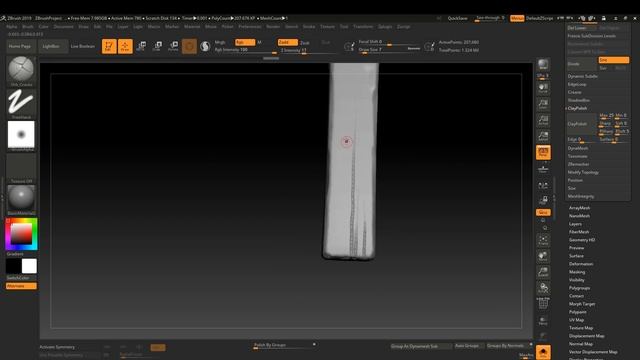The height and width of the screenshot is (360, 640).
Task: Expand the Polygroups subpalette
Action: coord(580,288)
